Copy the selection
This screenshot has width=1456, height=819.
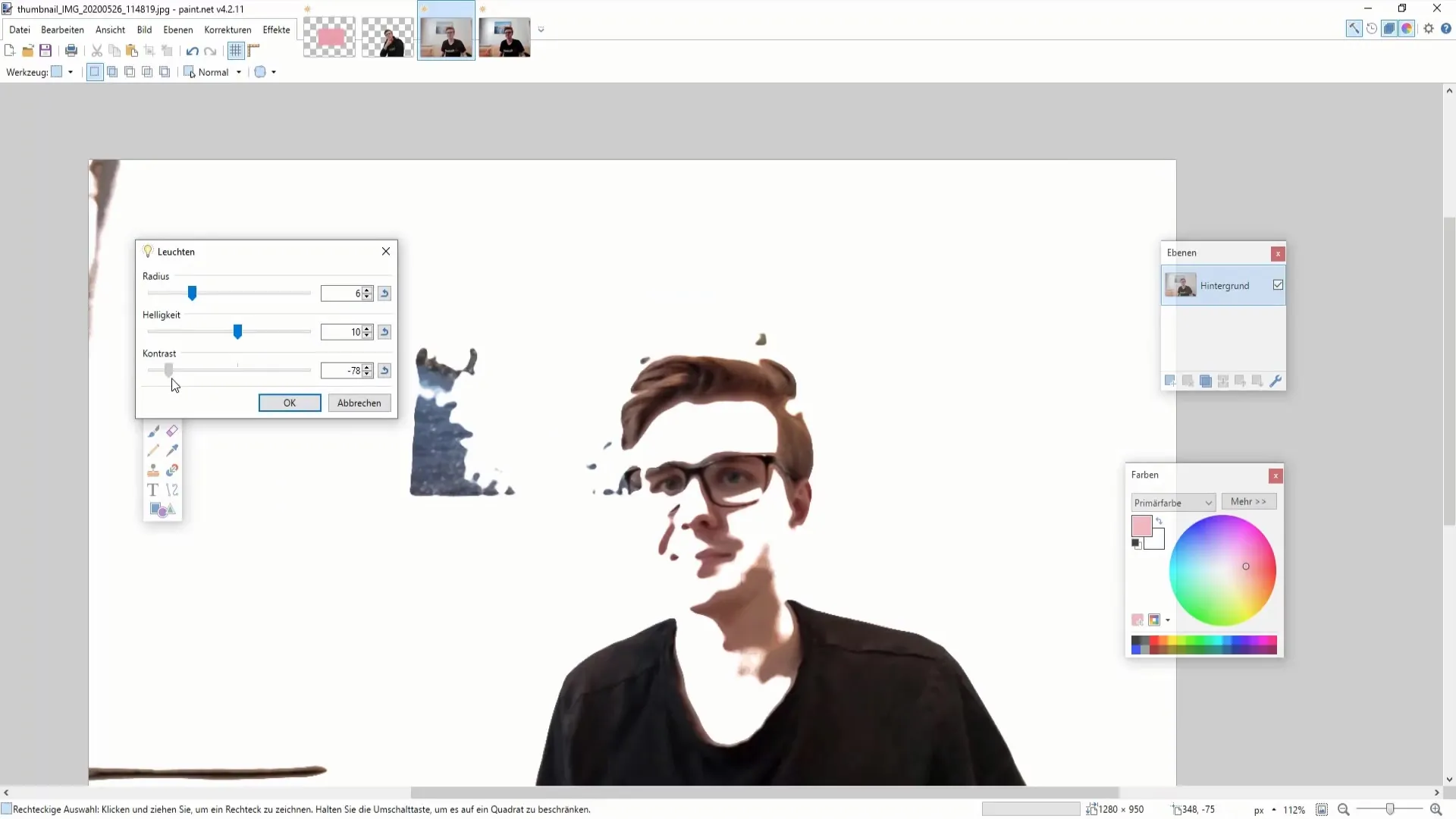pos(115,51)
